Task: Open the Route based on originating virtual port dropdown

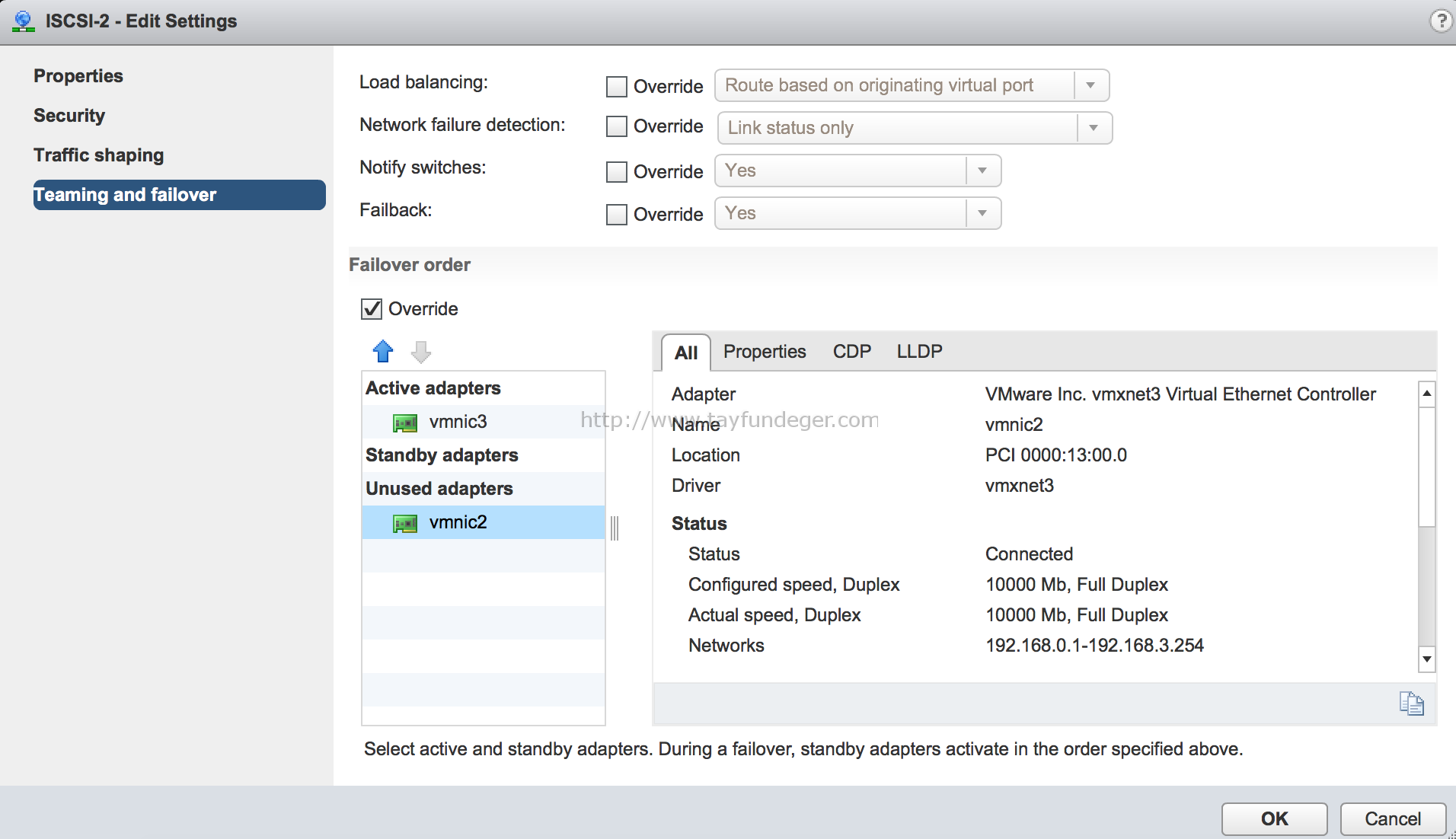Action: tap(912, 85)
